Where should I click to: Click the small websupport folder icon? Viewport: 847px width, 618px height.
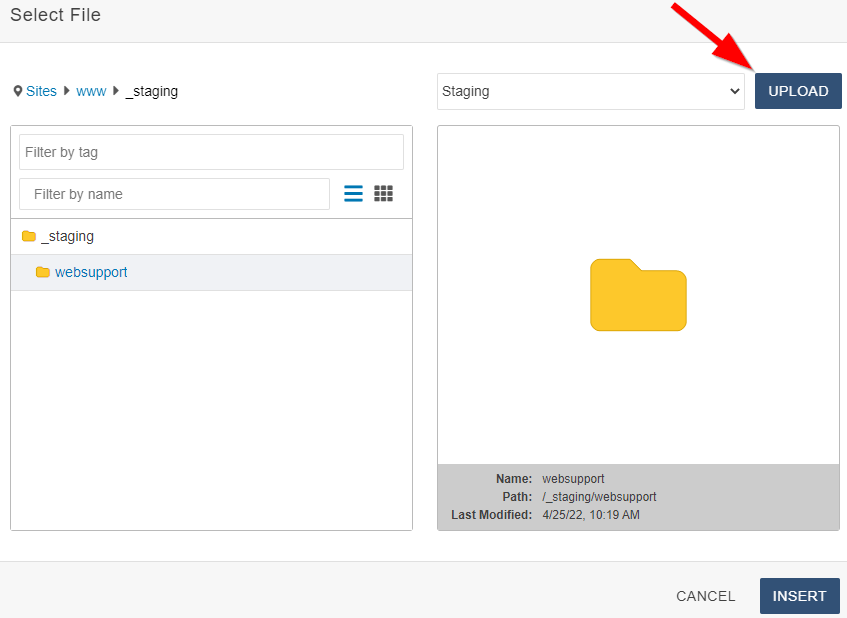point(43,273)
